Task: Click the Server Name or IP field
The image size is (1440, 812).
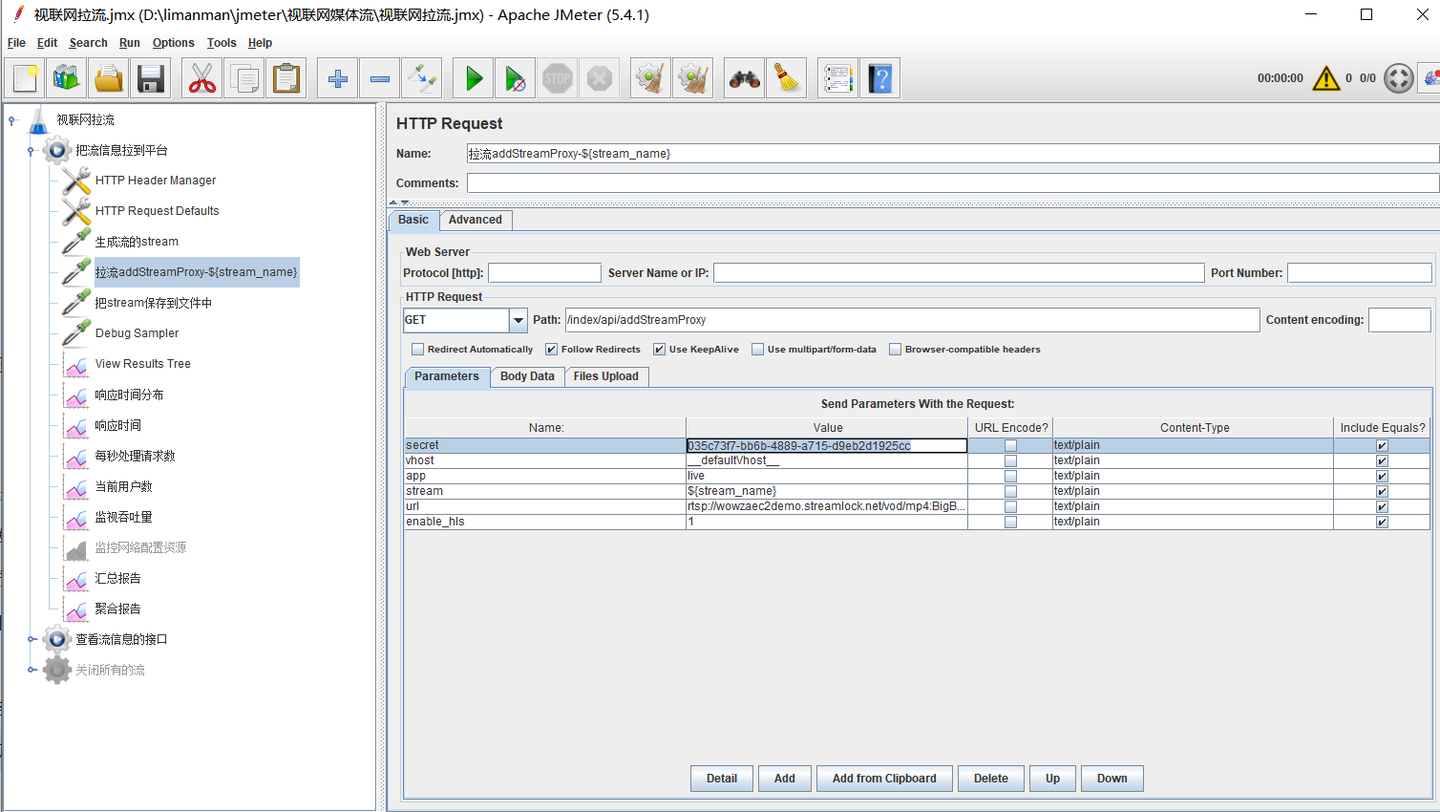Action: tap(958, 273)
